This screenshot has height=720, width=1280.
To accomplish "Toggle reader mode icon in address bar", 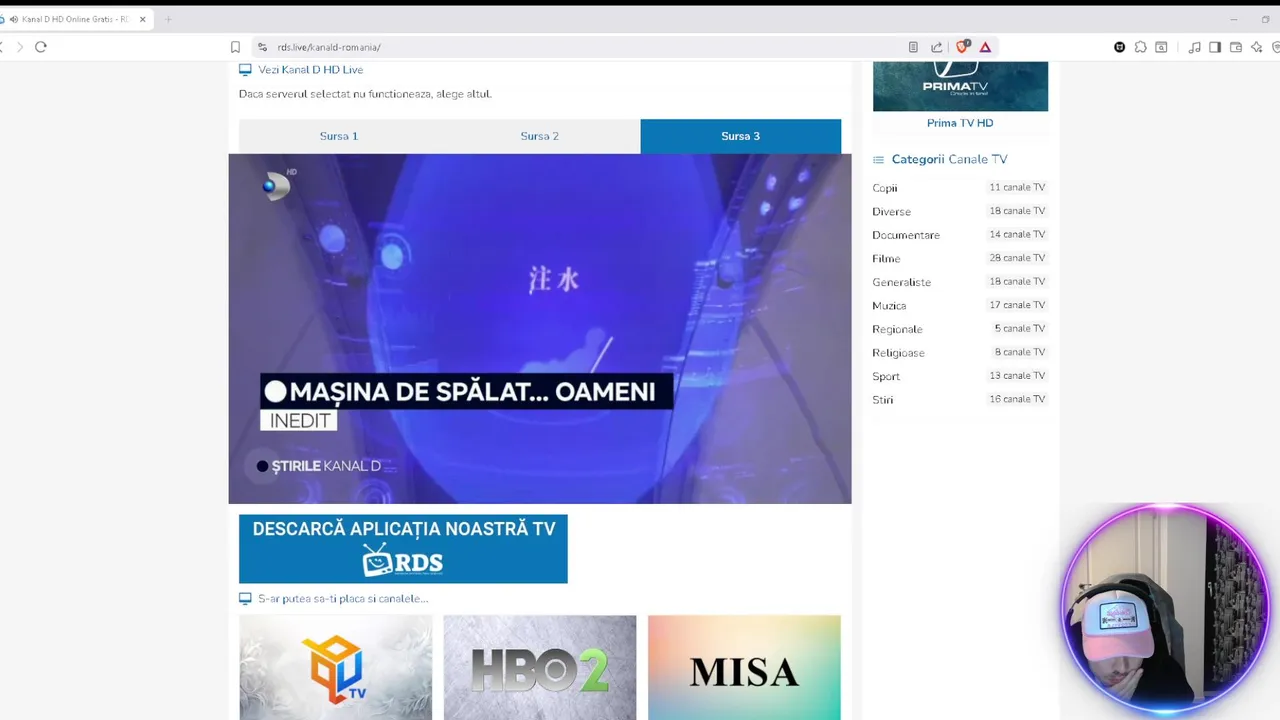I will pyautogui.click(x=913, y=47).
